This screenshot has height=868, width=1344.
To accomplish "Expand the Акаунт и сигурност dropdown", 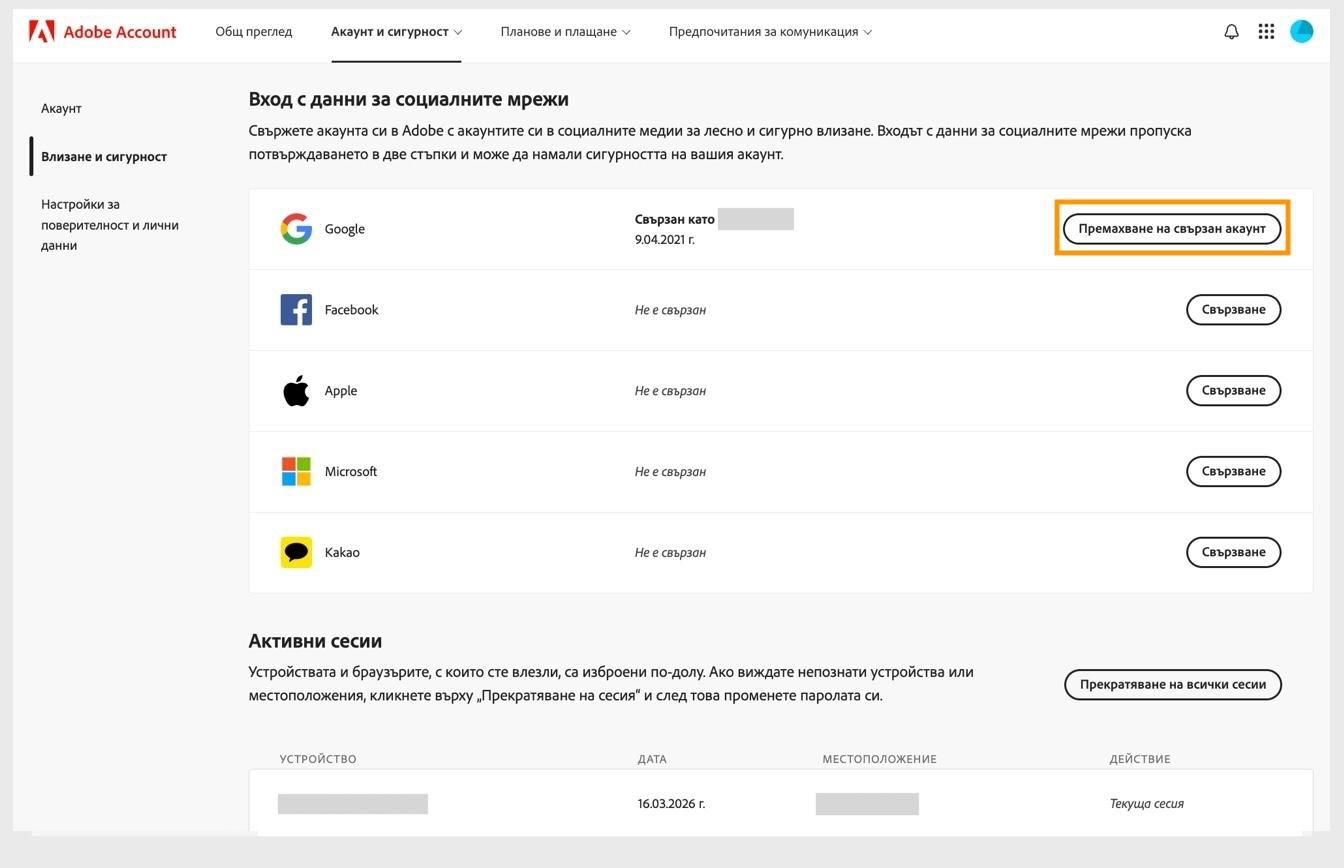I will click(x=396, y=31).
